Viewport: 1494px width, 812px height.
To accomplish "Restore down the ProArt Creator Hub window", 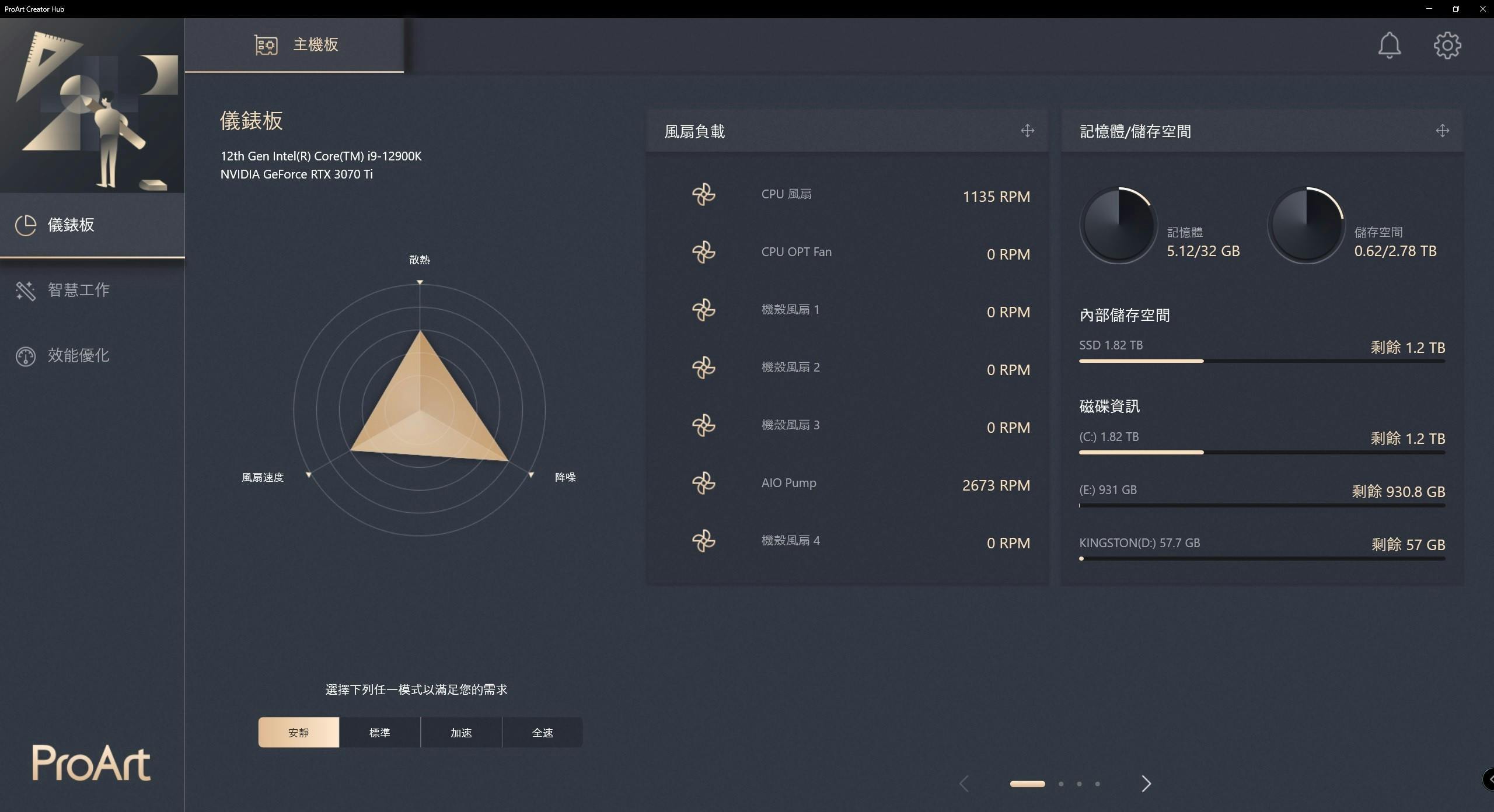I will tap(1456, 9).
